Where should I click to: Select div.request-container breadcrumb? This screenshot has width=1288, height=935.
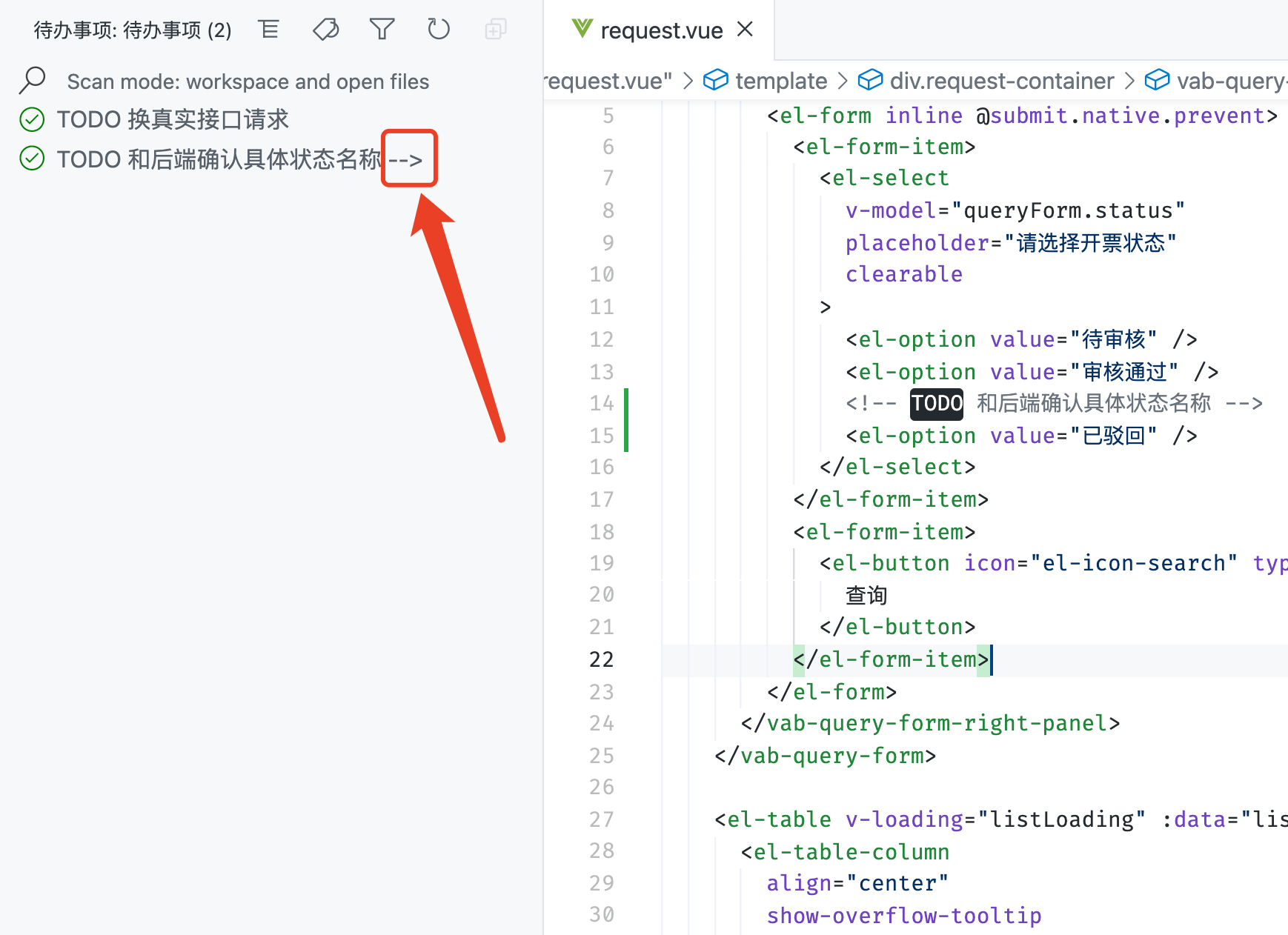coord(1002,81)
